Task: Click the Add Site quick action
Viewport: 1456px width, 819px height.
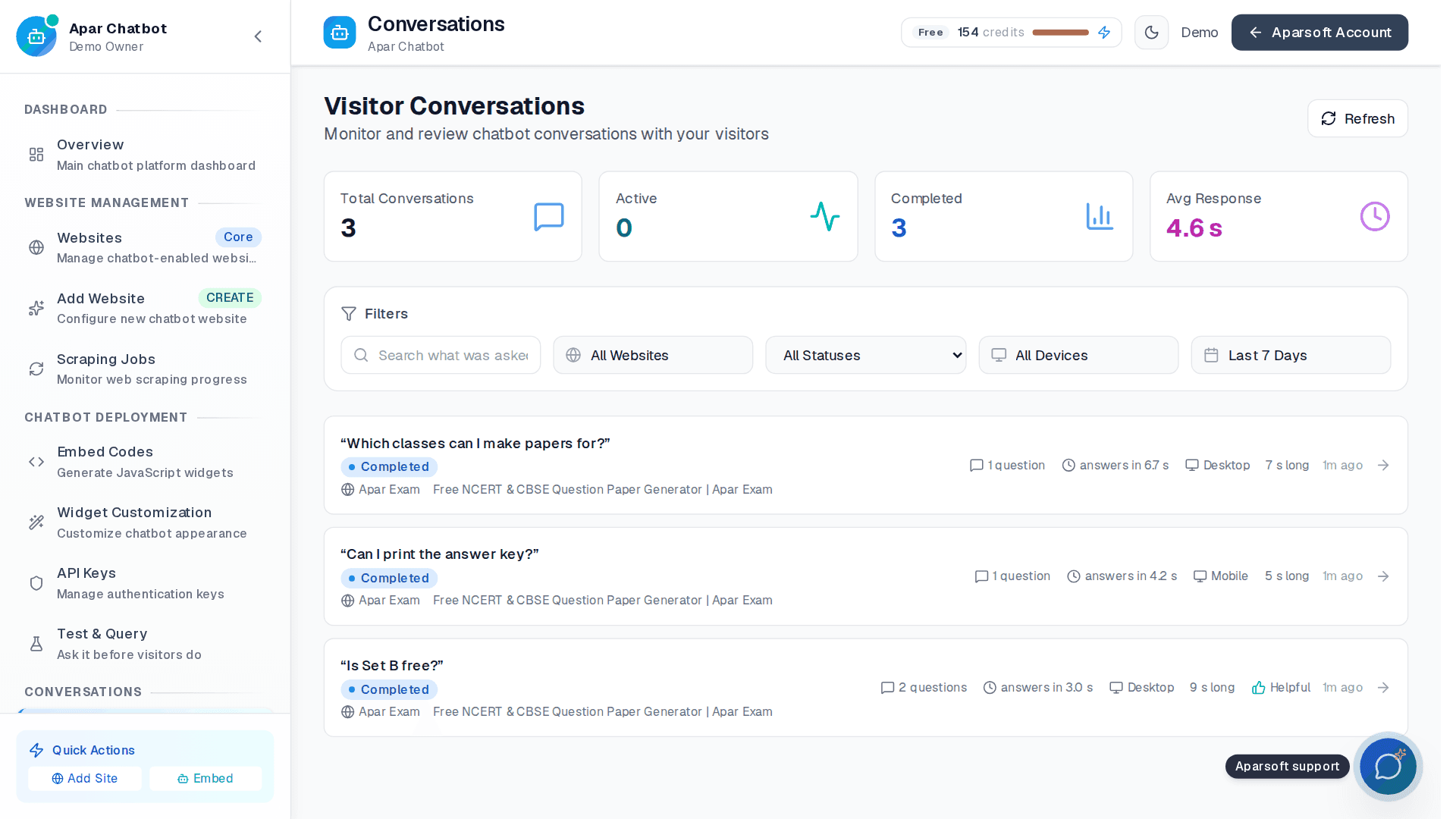Action: point(85,779)
